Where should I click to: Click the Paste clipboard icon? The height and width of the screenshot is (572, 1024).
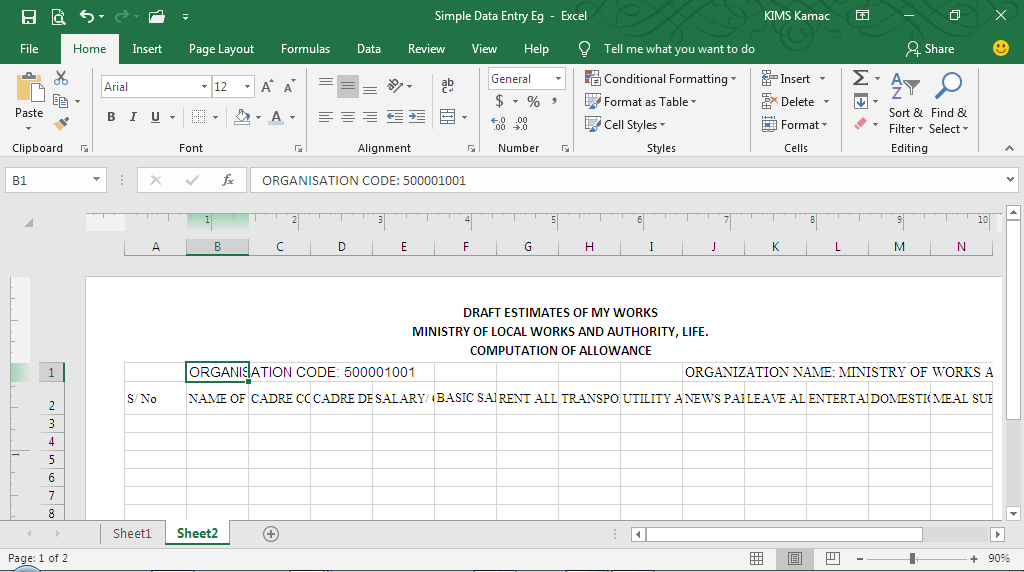point(29,88)
